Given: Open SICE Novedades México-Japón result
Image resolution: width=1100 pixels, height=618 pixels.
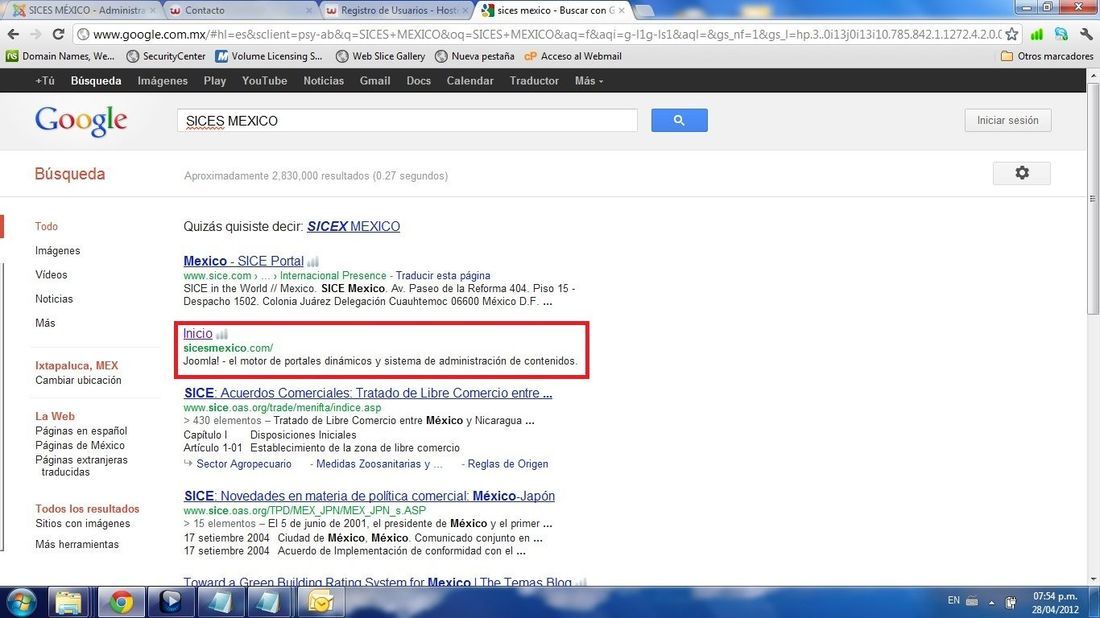Looking at the screenshot, I should pos(369,496).
